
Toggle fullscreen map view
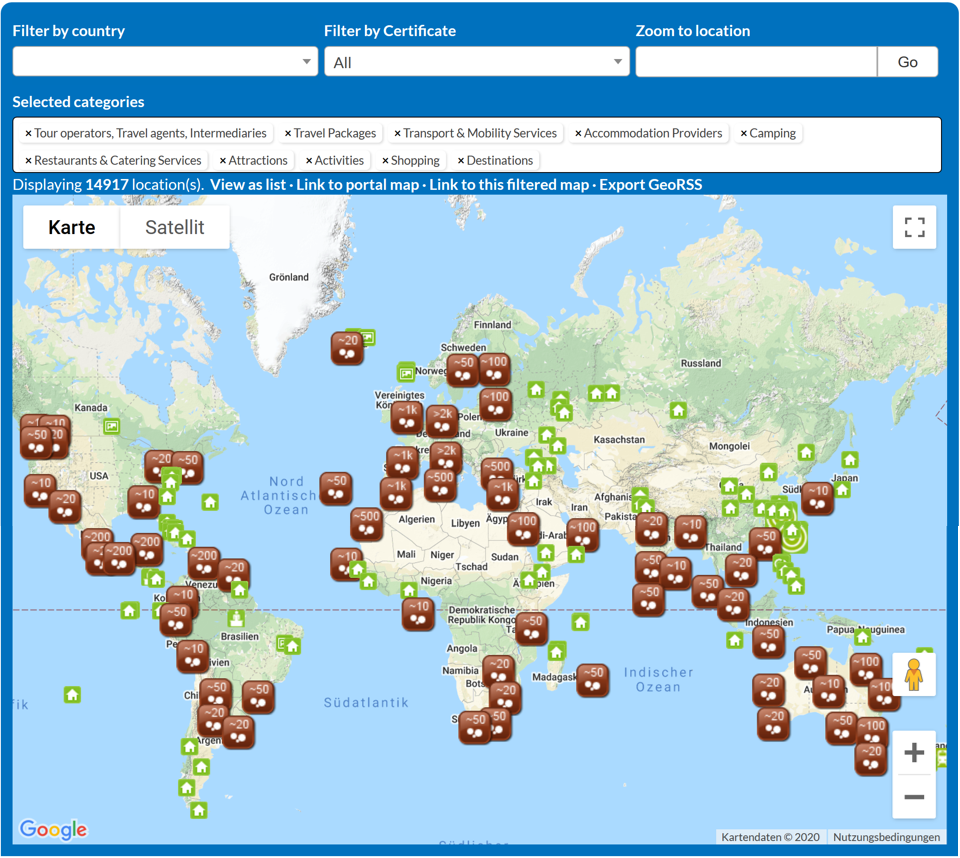point(914,228)
